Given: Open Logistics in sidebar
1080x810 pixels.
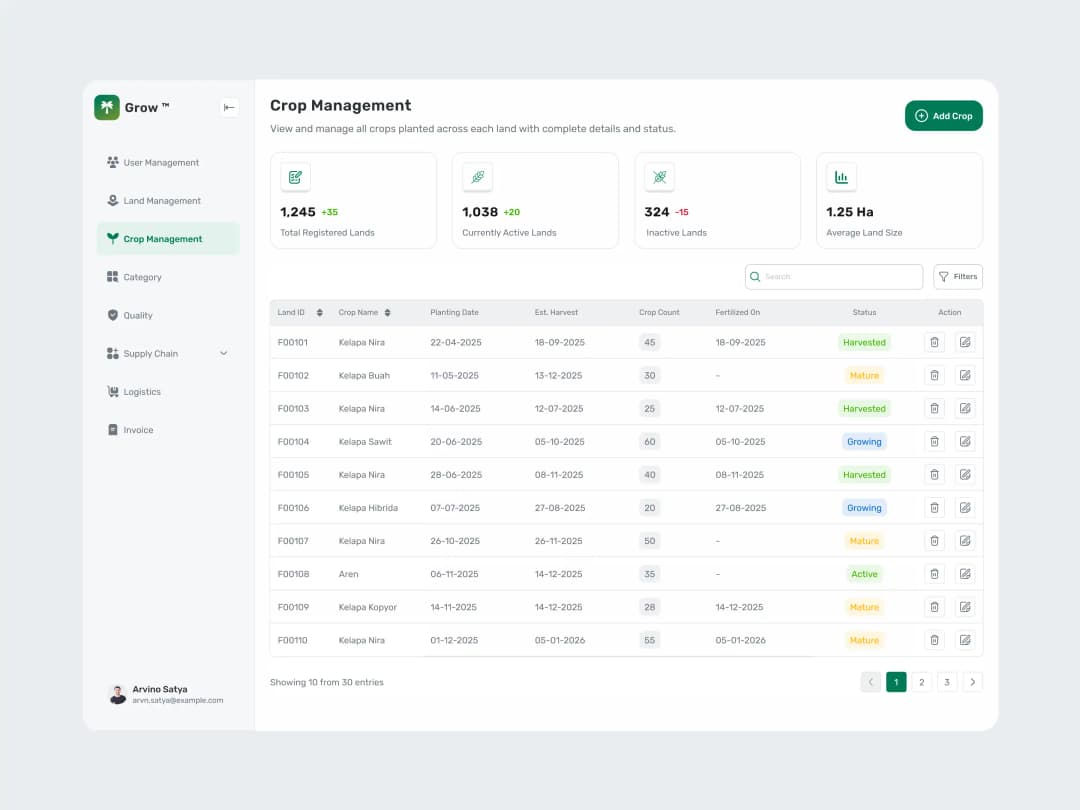Looking at the screenshot, I should (x=168, y=392).
